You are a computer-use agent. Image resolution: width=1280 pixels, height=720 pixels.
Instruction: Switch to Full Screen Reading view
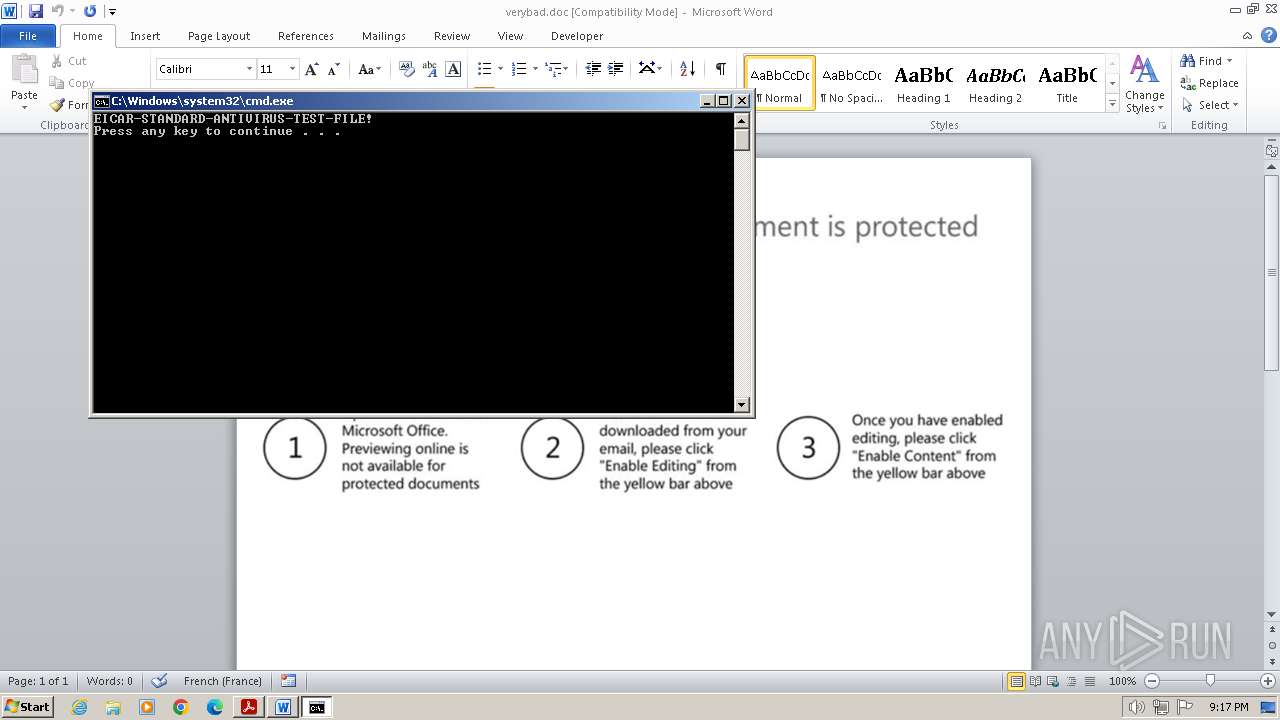pyautogui.click(x=1035, y=681)
